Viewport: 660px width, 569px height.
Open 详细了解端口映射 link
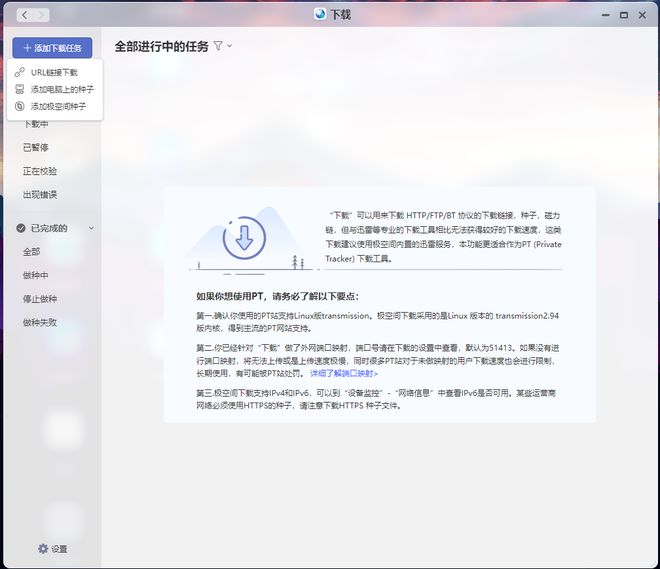[x=344, y=373]
